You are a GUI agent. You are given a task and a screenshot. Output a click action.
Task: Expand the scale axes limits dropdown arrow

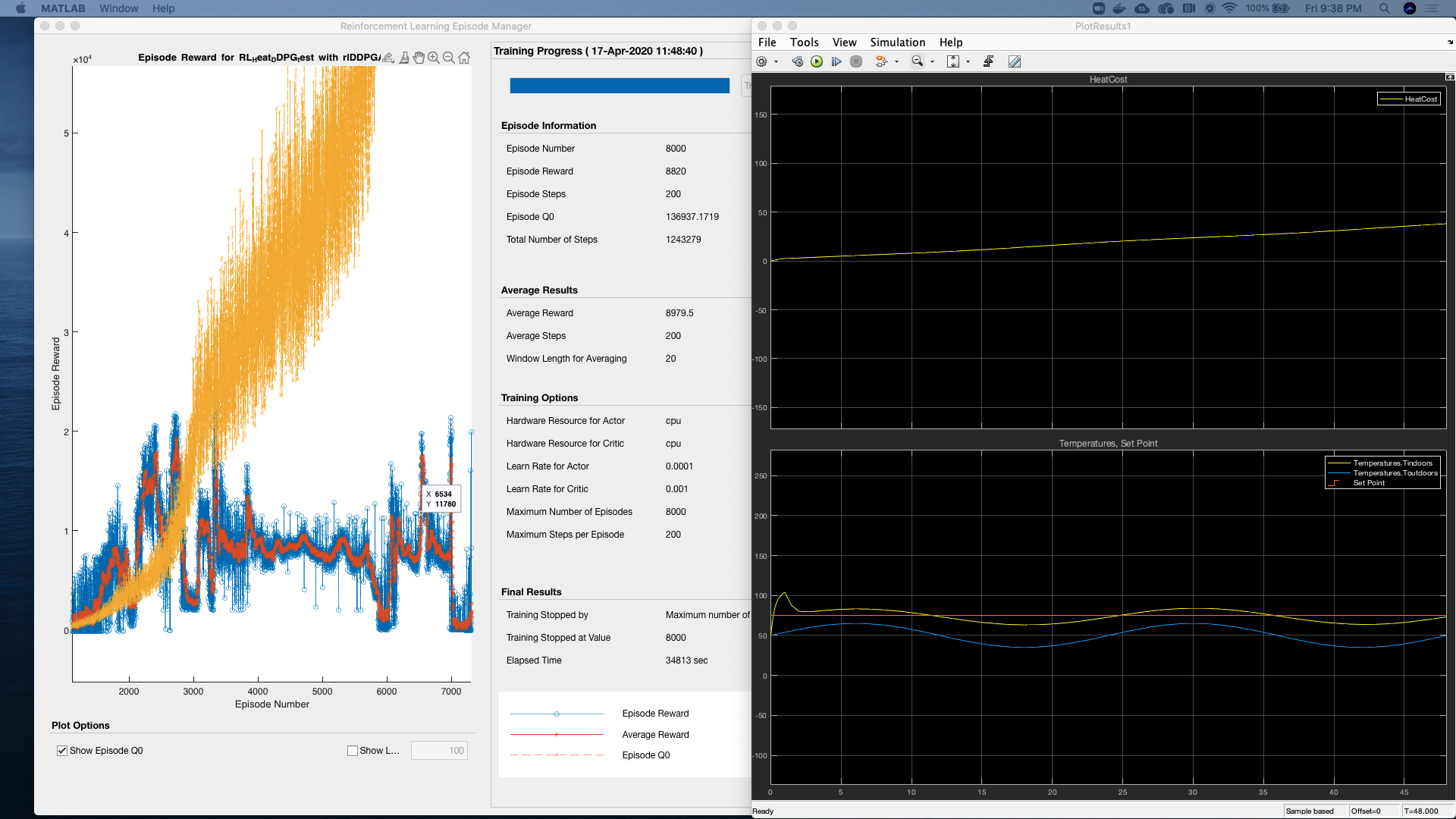point(968,62)
